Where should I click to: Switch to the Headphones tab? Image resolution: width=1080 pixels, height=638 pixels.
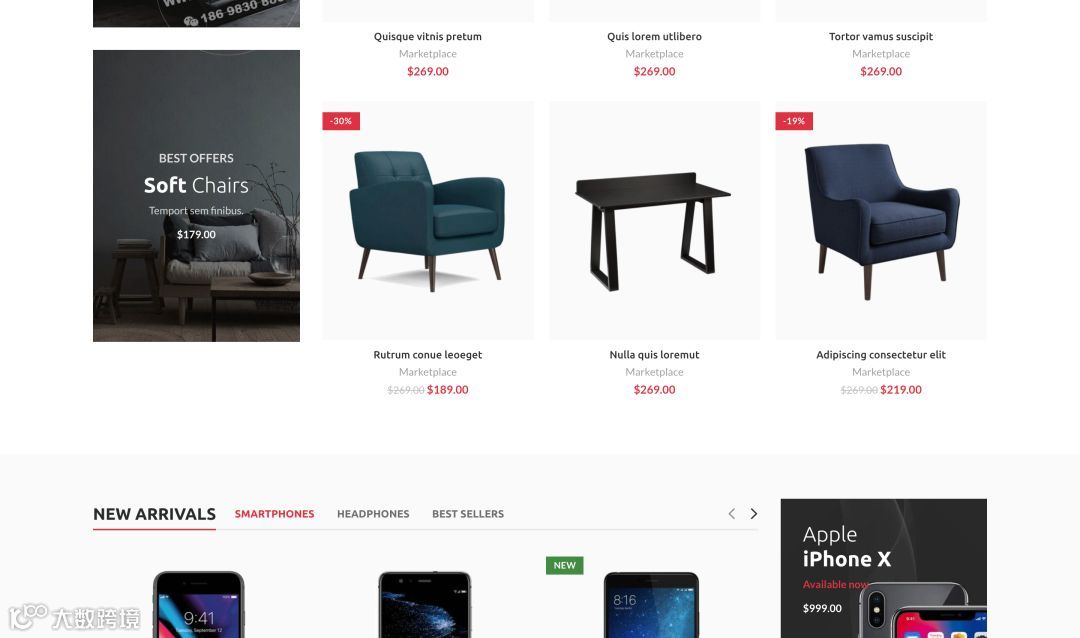373,514
